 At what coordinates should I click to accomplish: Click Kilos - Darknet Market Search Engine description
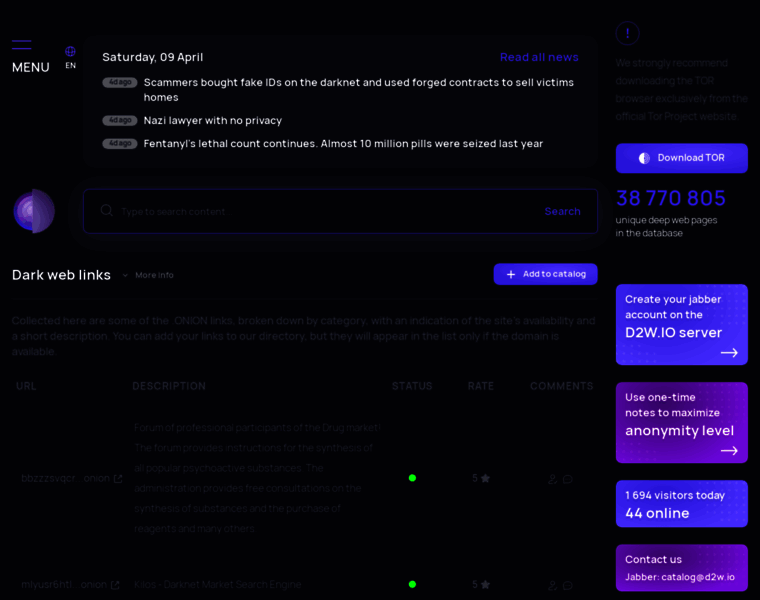pyautogui.click(x=218, y=584)
